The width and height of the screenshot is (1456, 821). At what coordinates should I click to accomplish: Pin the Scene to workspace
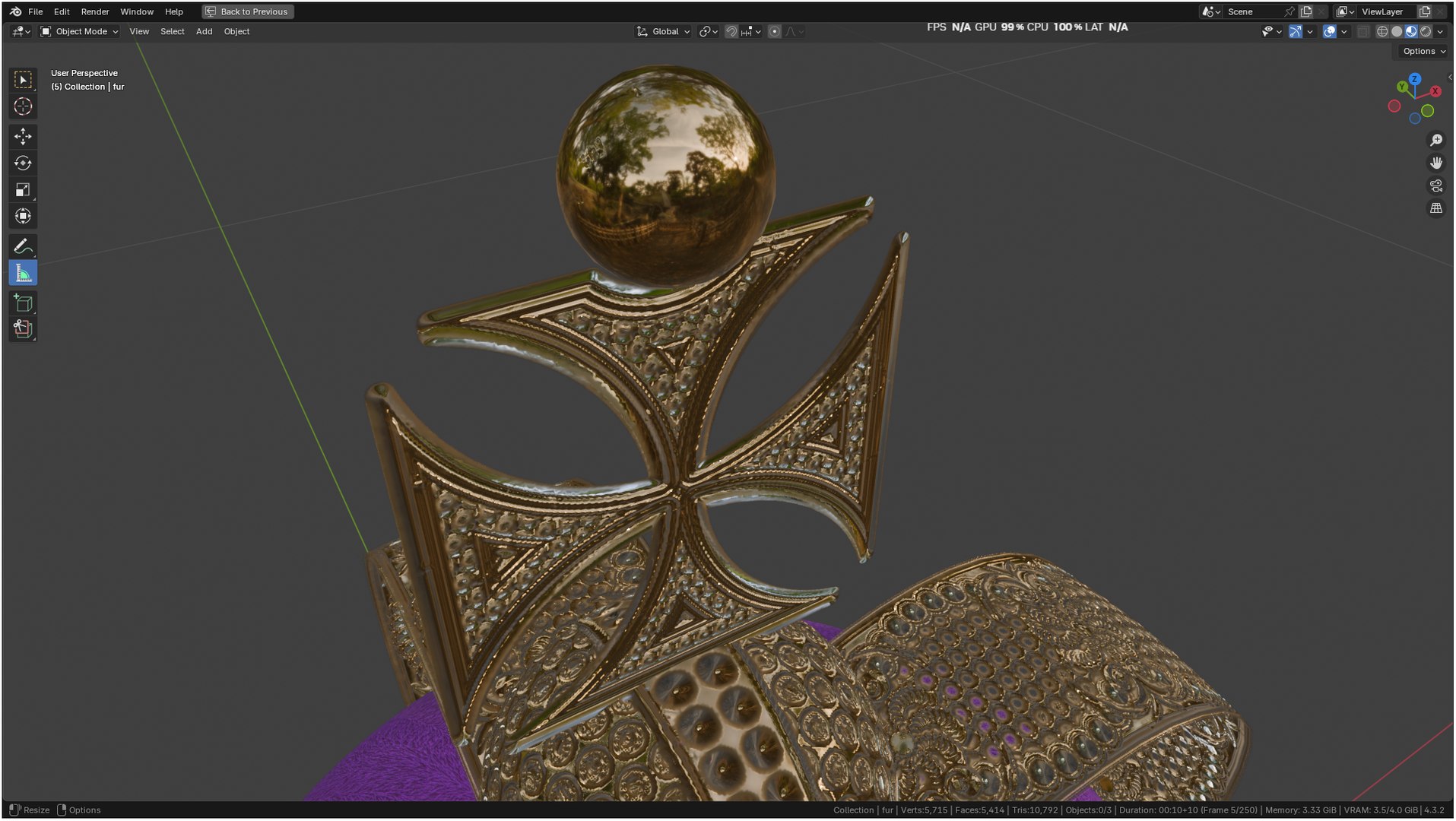pos(1289,11)
